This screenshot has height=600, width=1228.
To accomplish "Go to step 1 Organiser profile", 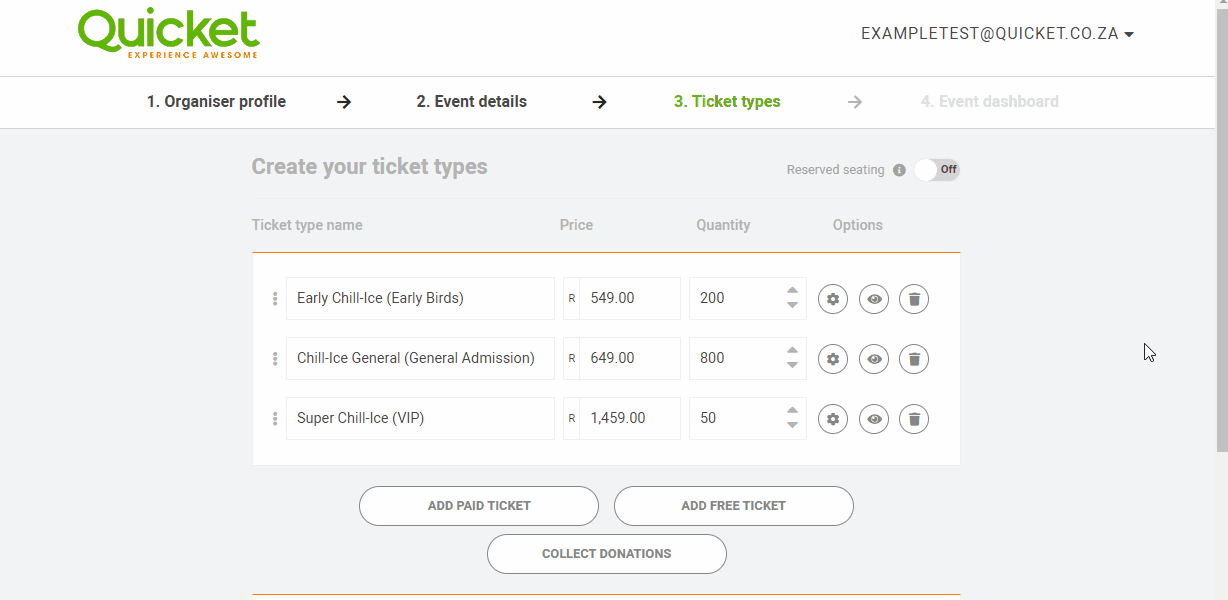I will (216, 102).
